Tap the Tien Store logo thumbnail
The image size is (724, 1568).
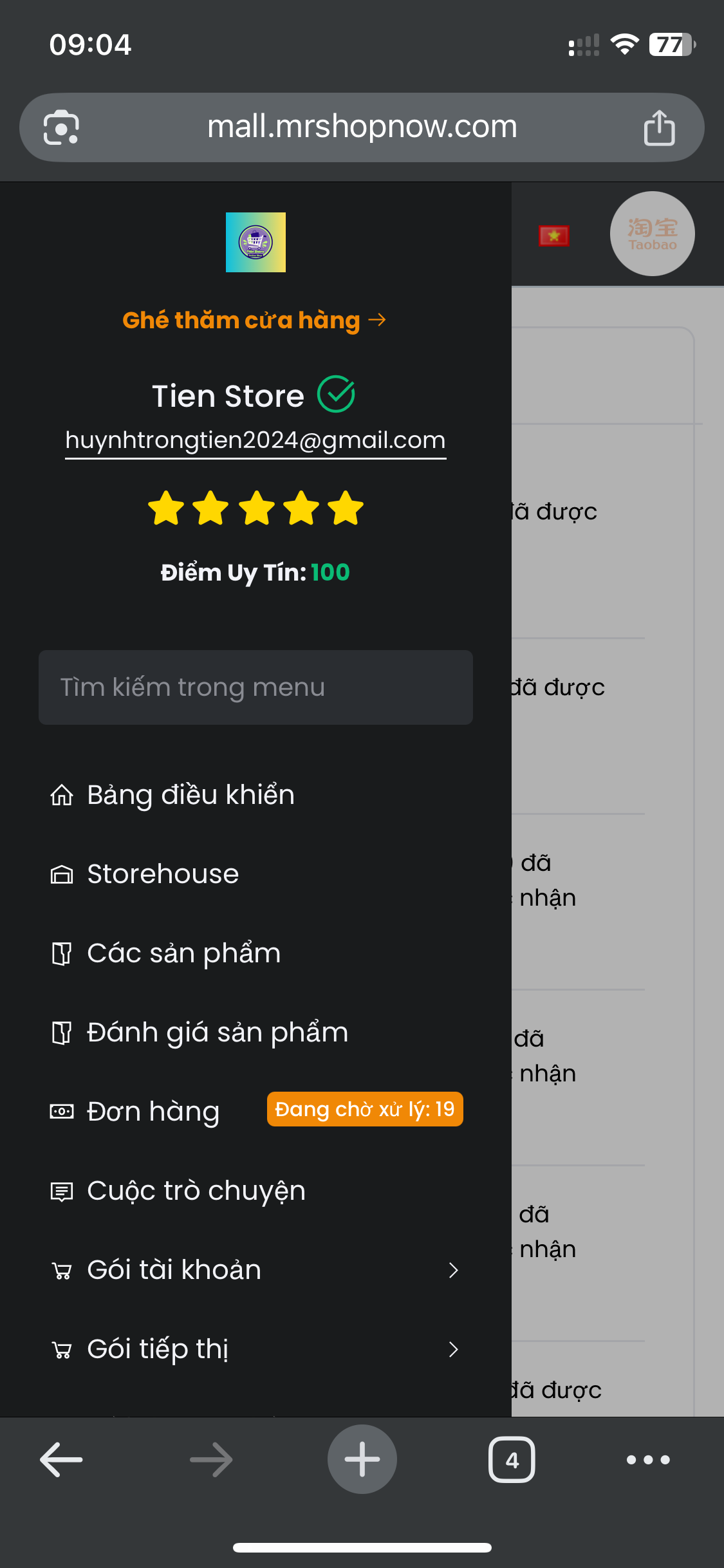click(x=255, y=242)
